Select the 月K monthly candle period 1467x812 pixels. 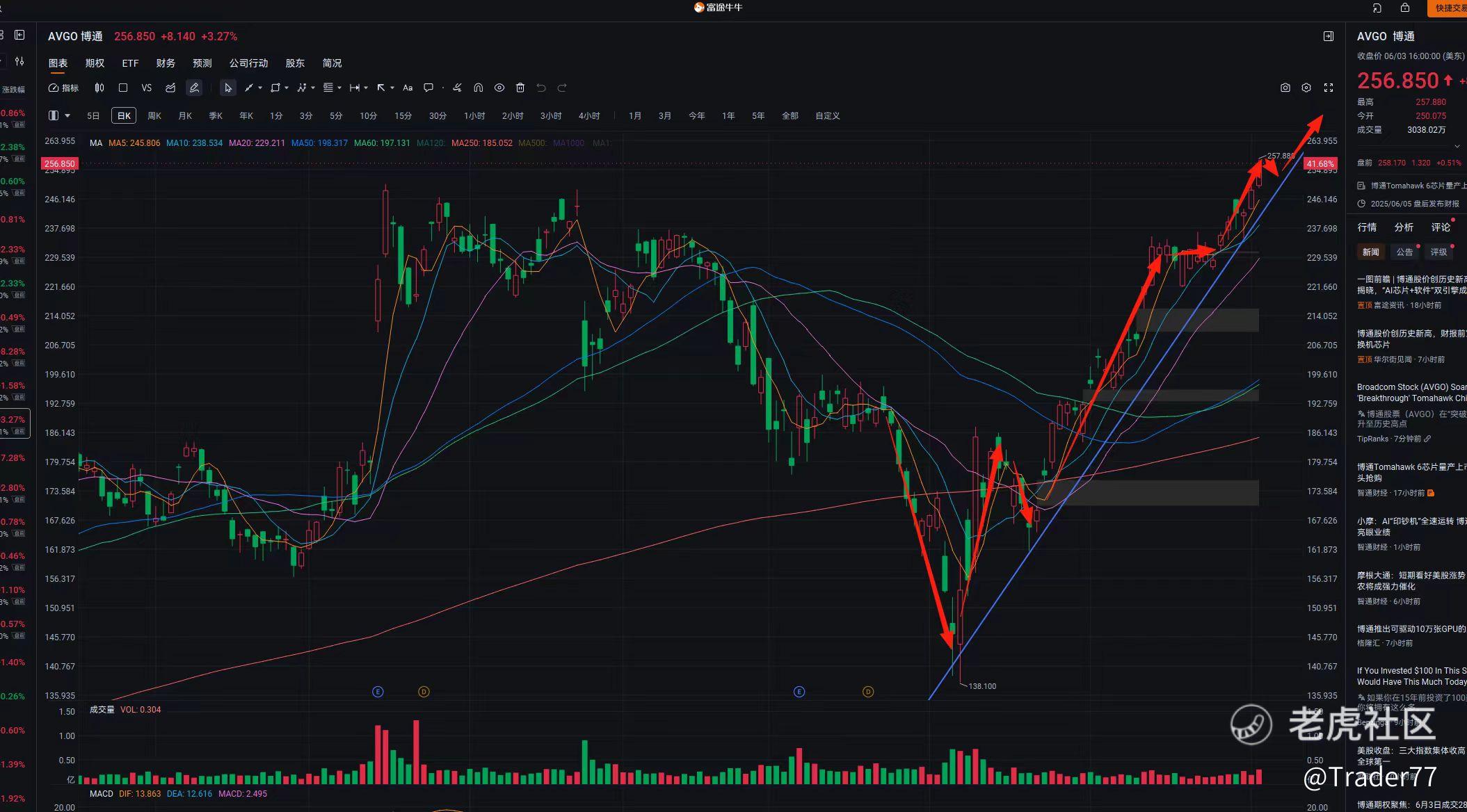tap(185, 116)
